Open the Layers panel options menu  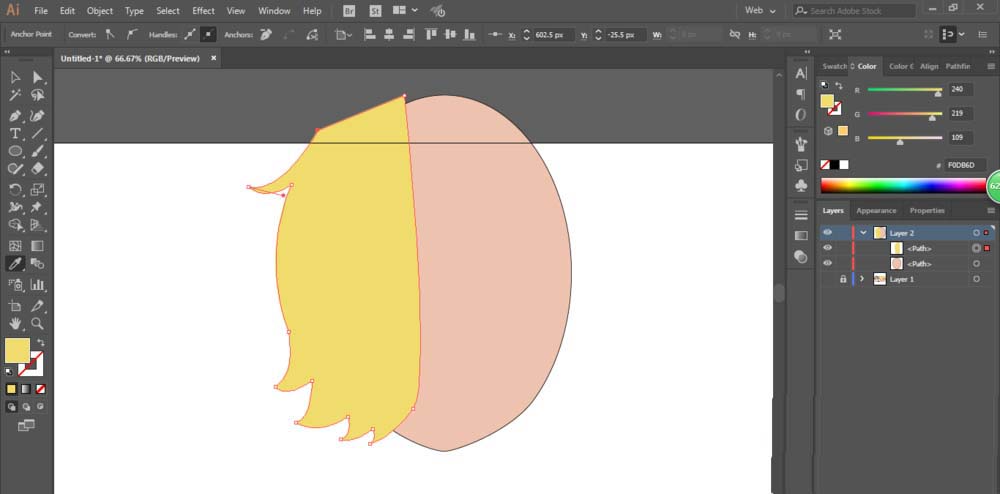(x=990, y=210)
